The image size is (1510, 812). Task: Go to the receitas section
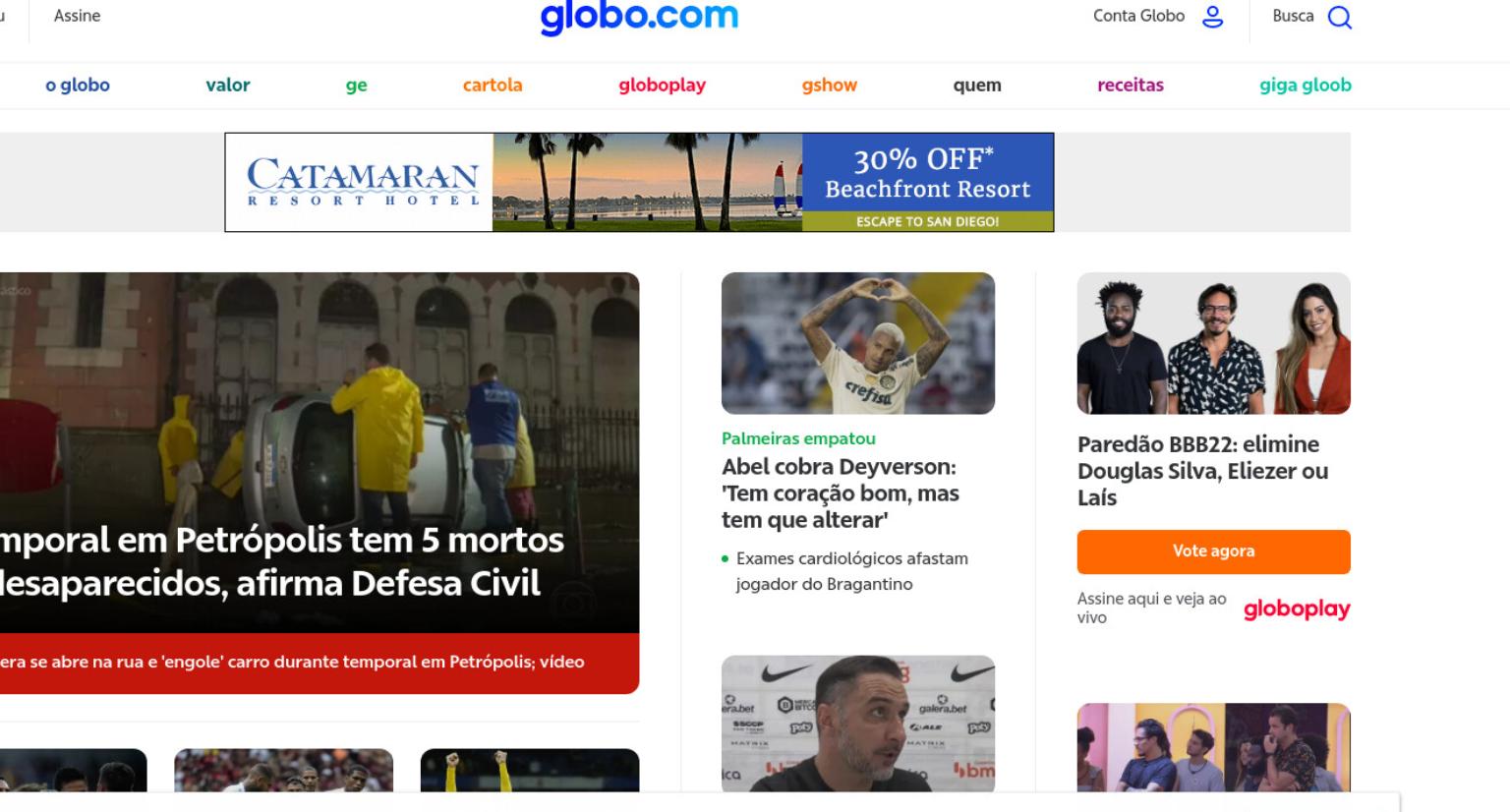(1131, 85)
